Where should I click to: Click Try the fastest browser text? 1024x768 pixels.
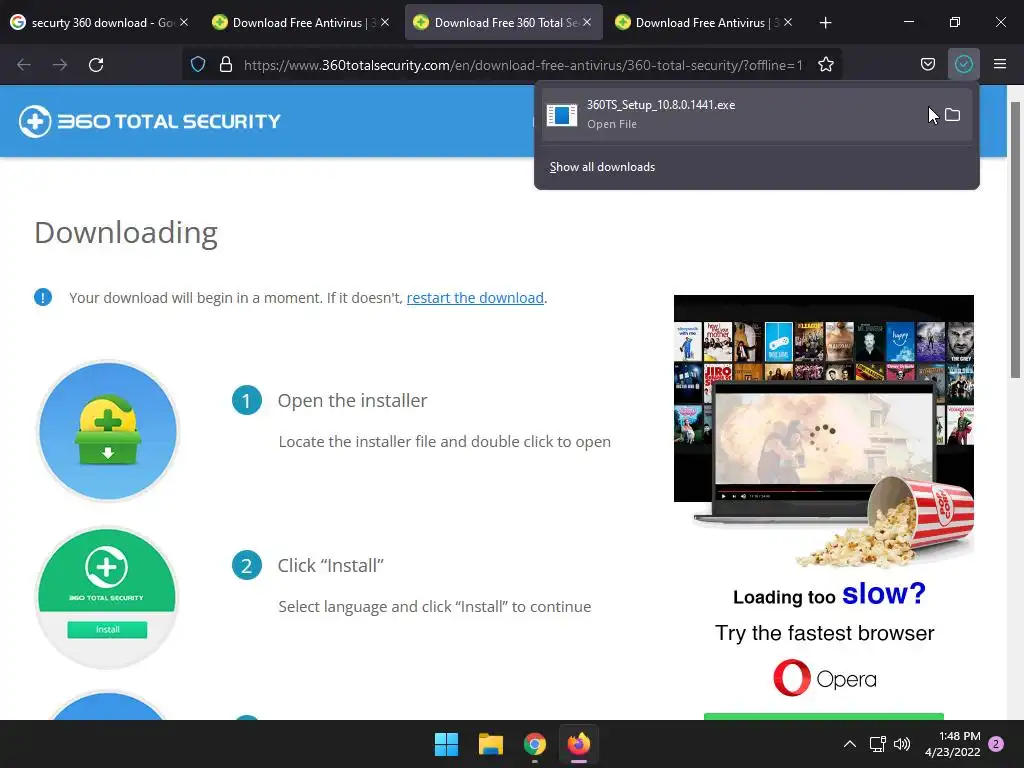click(x=824, y=633)
